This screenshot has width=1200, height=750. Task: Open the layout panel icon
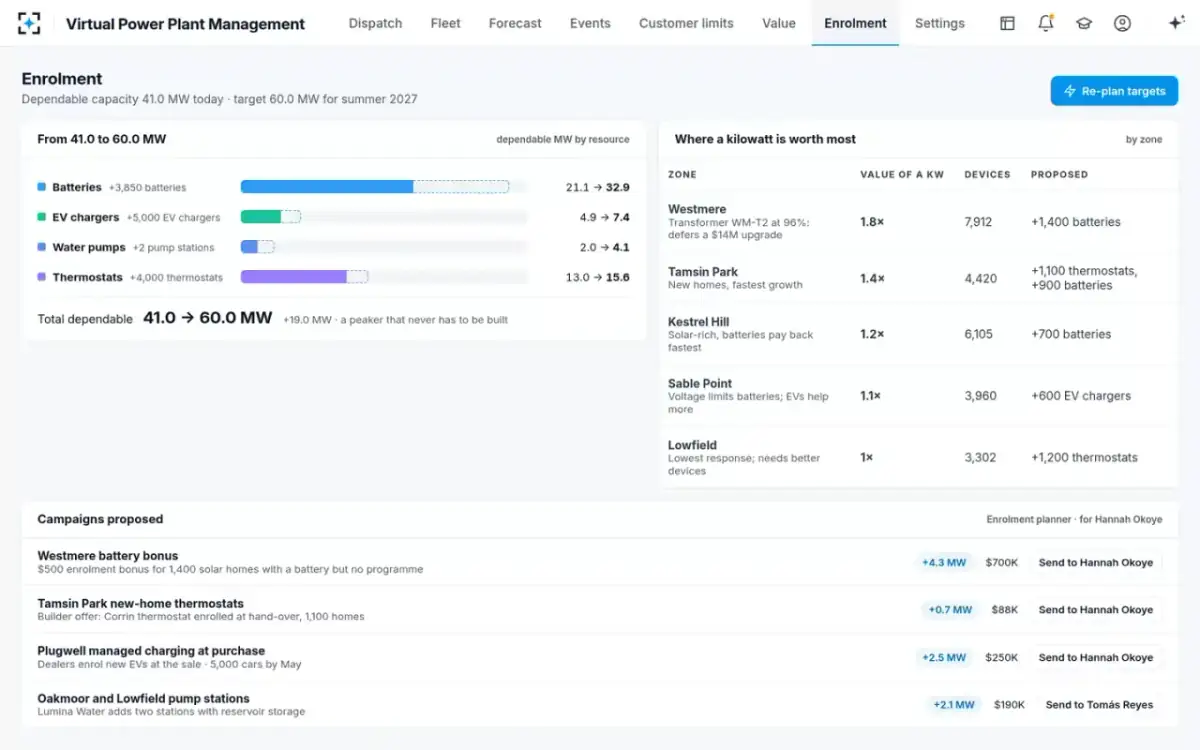(1007, 23)
